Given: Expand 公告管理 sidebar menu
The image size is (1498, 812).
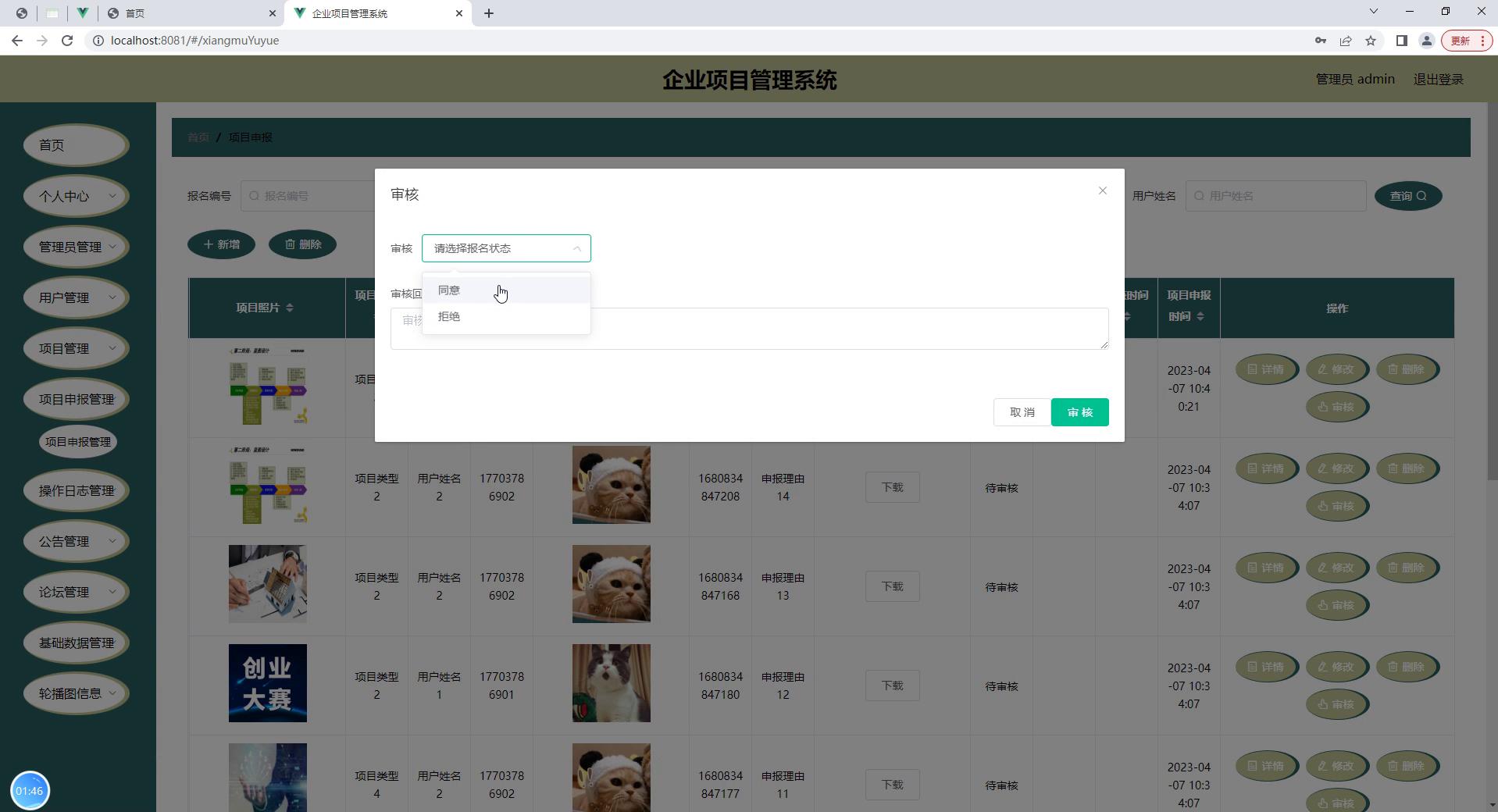Looking at the screenshot, I should pyautogui.click(x=76, y=541).
